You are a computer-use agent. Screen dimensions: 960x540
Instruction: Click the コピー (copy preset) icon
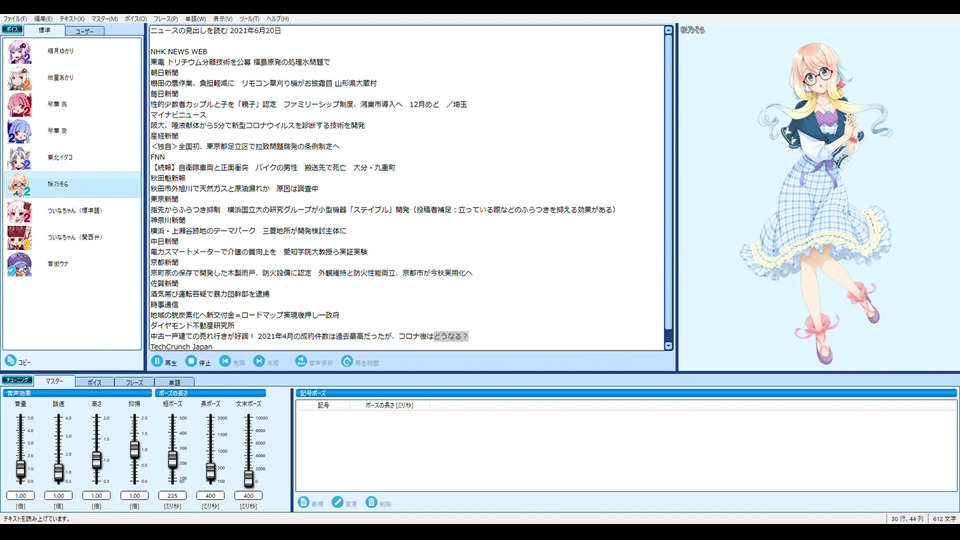click(10, 361)
